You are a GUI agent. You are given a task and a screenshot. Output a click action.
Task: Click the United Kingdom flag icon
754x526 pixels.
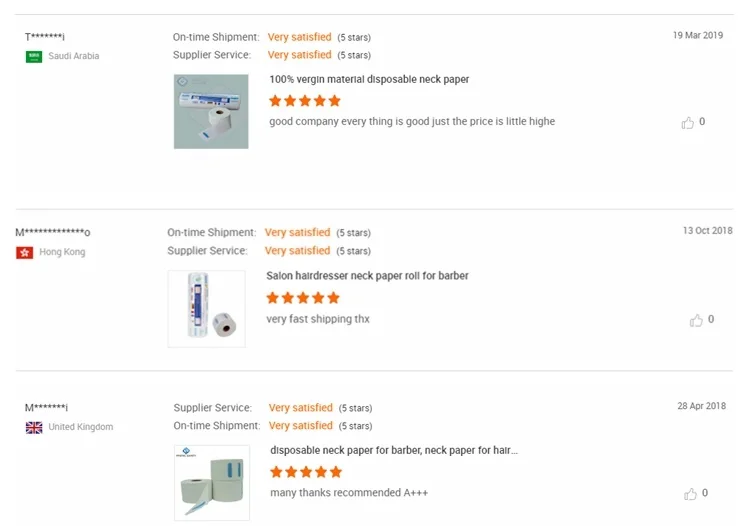(34, 427)
